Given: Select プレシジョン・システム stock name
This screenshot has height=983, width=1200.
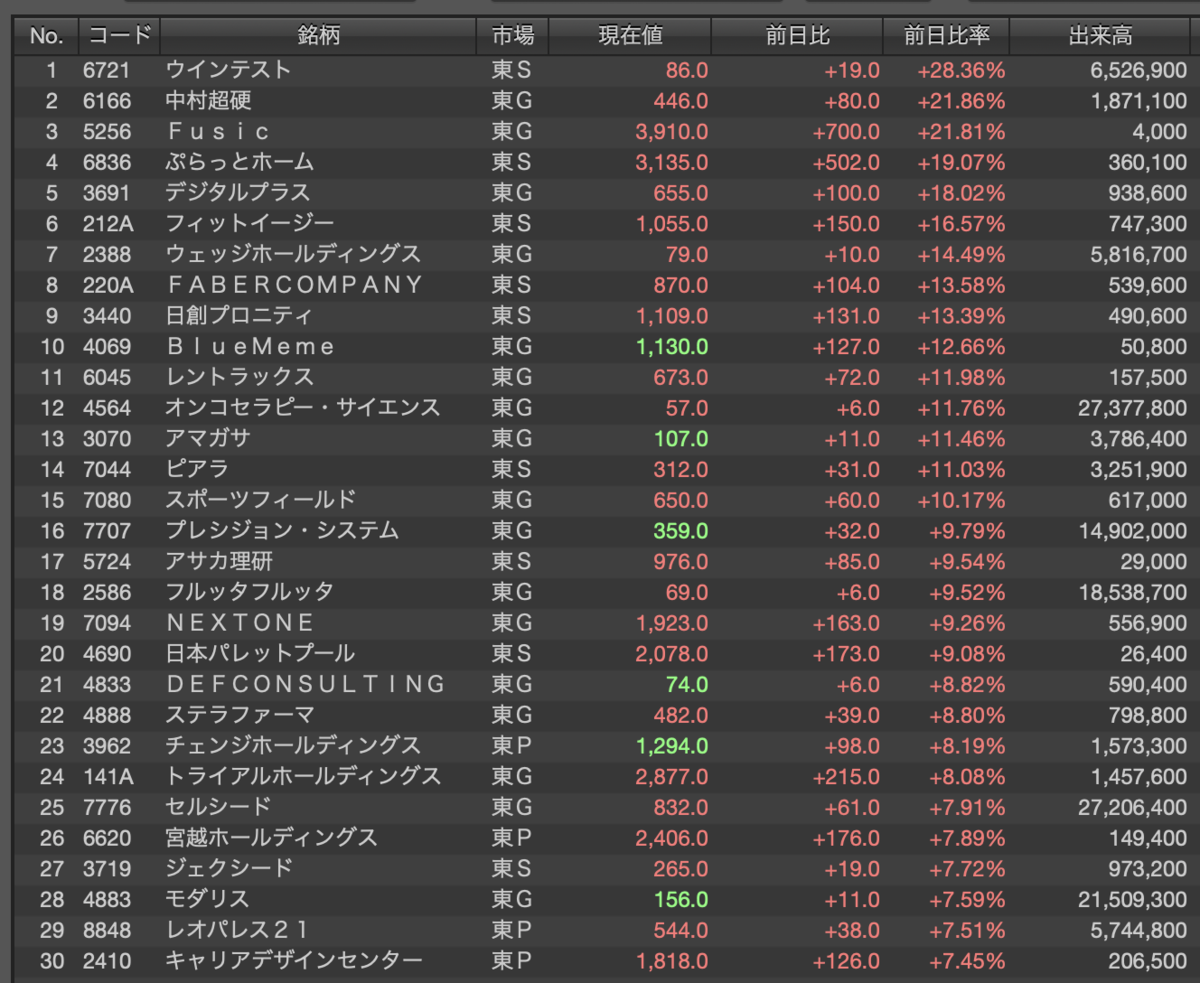Looking at the screenshot, I should [281, 531].
